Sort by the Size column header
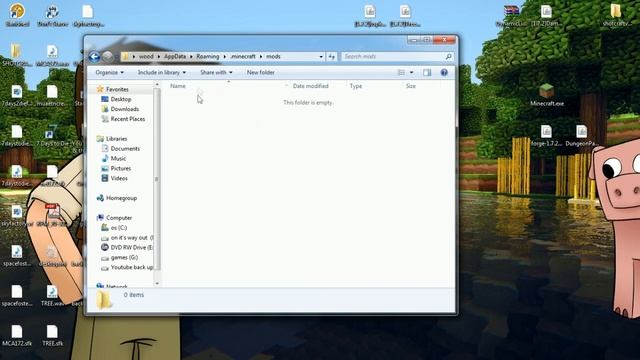The height and width of the screenshot is (360, 640). point(411,86)
